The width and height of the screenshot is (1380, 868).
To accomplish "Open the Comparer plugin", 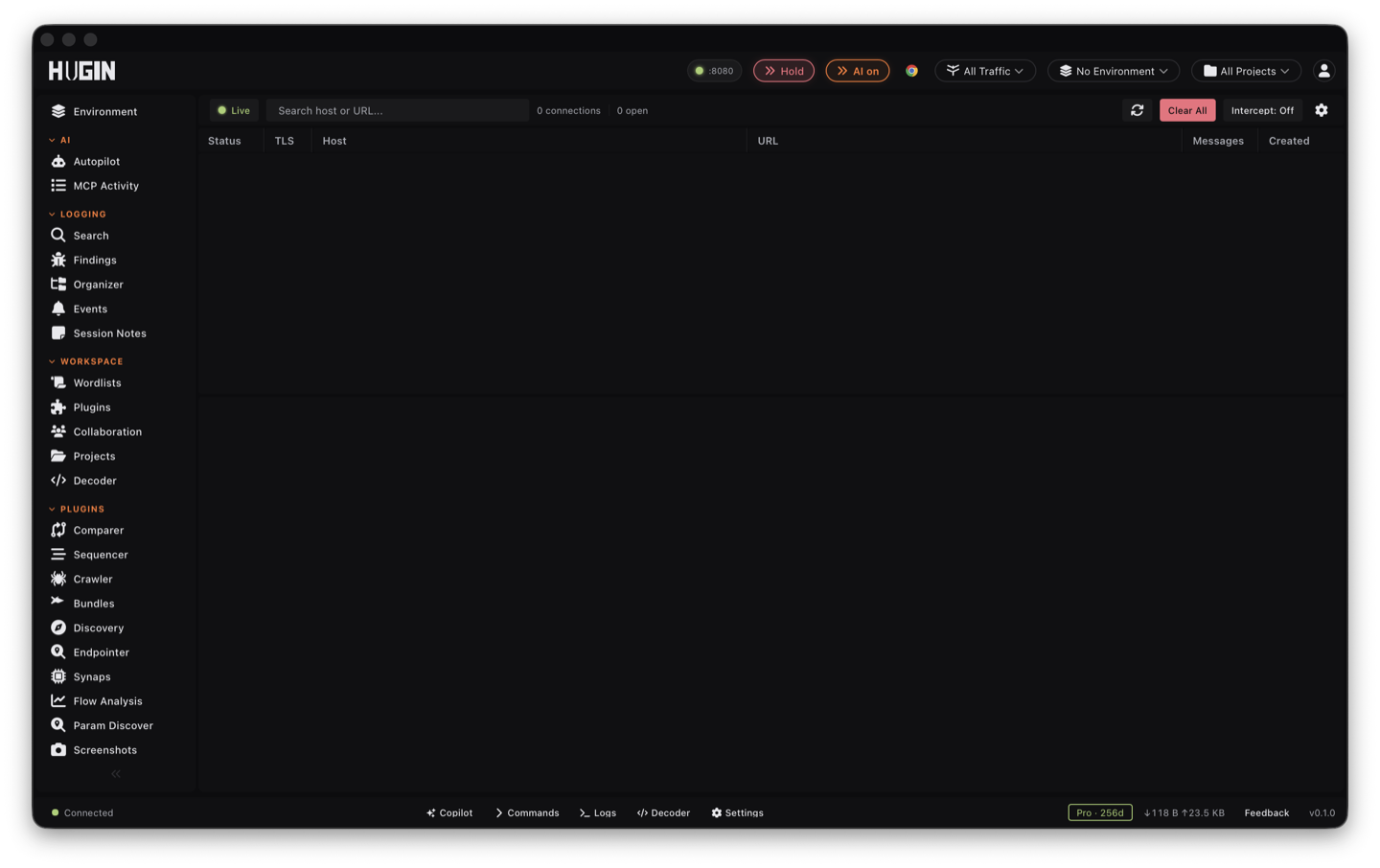I will tap(87, 530).
